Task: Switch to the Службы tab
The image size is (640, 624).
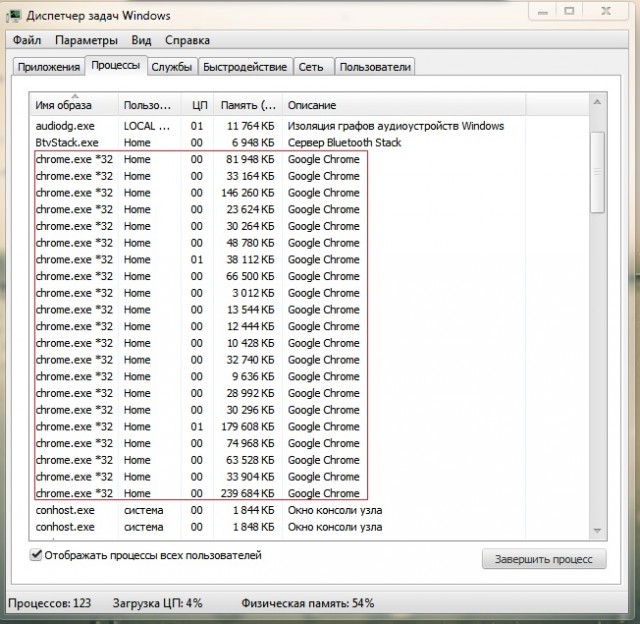Action: 171,67
